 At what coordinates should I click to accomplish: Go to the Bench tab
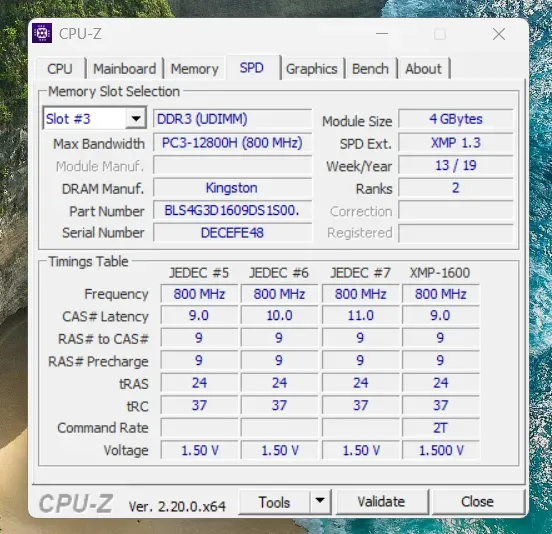click(370, 69)
